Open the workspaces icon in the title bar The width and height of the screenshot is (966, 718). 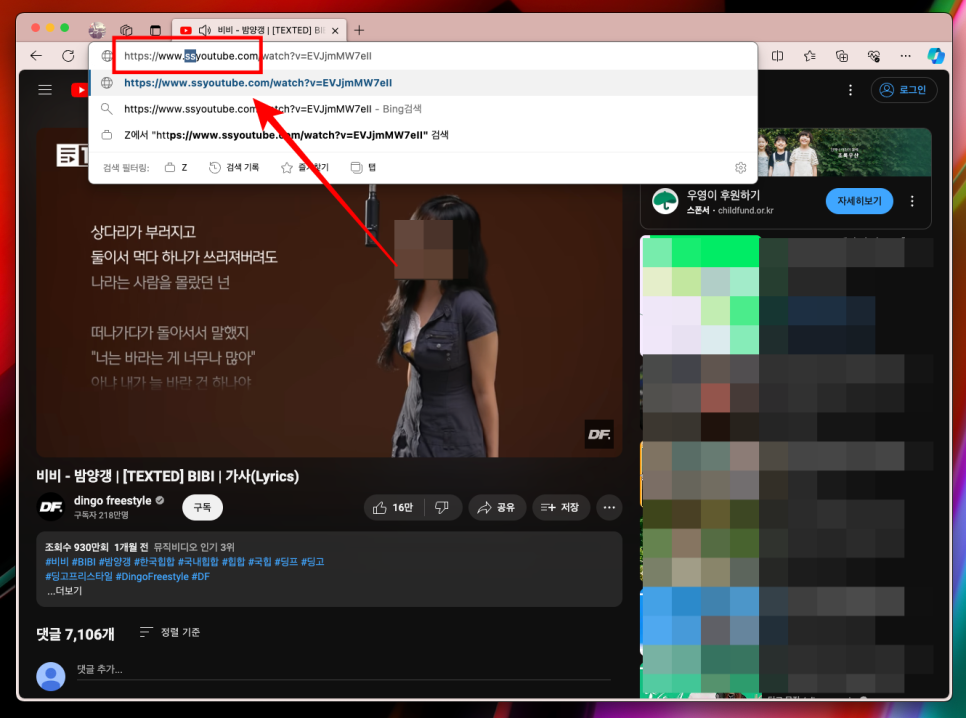click(126, 30)
